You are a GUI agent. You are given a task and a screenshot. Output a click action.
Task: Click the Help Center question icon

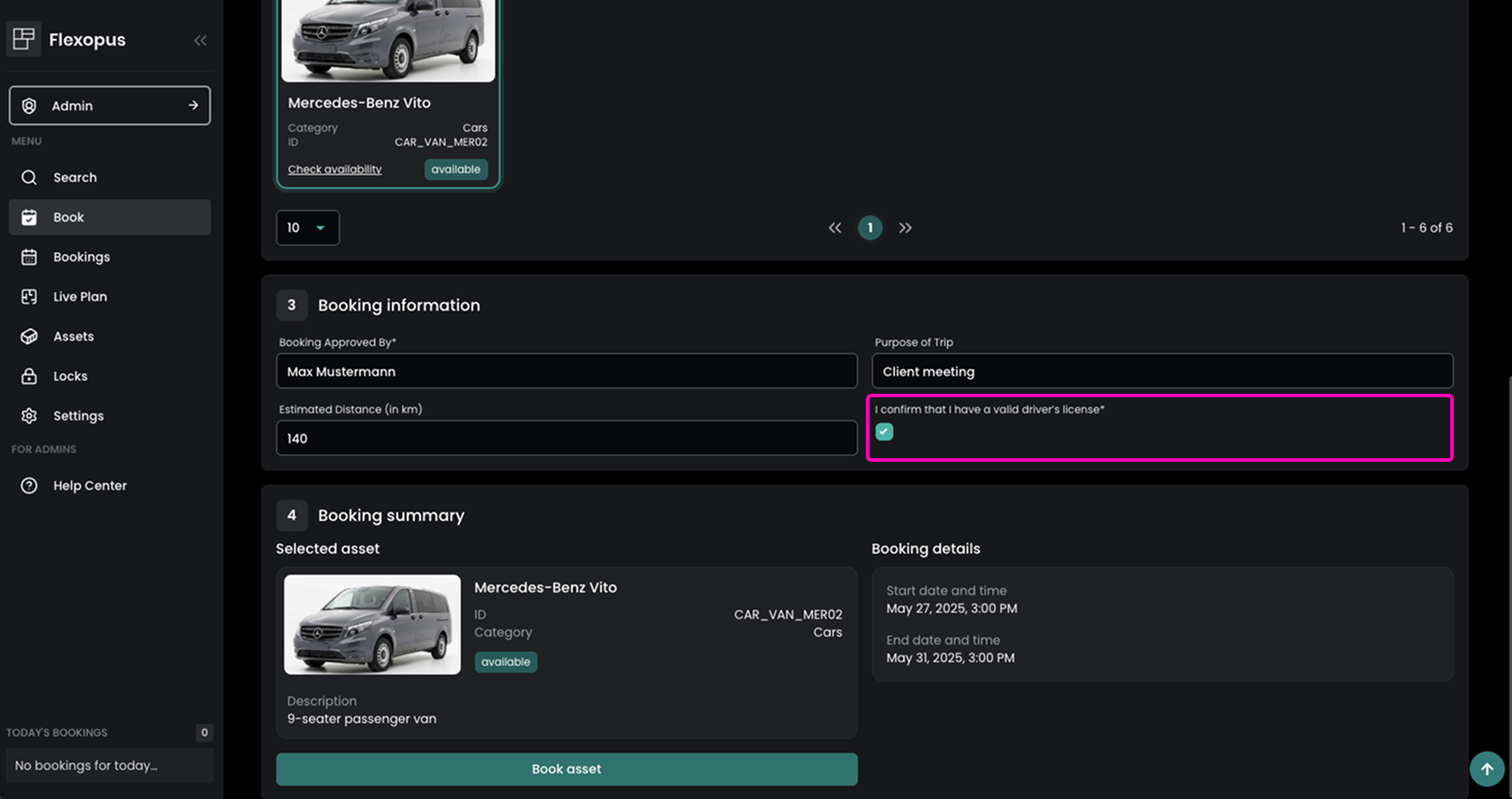pos(29,486)
